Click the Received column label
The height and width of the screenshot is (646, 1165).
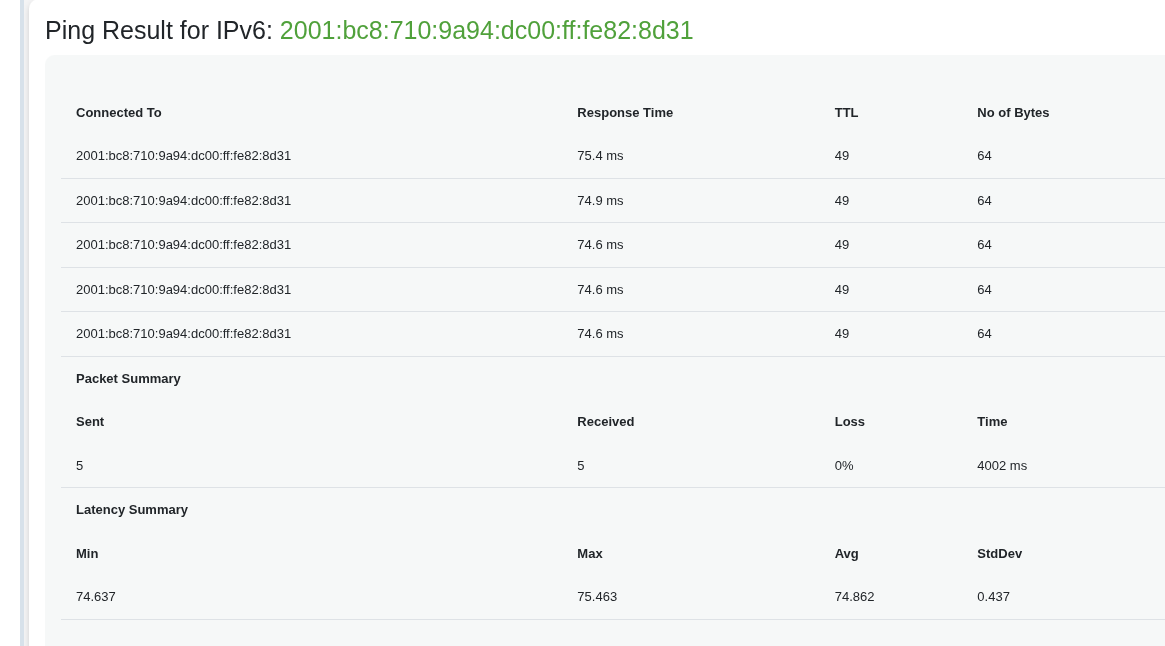[605, 422]
